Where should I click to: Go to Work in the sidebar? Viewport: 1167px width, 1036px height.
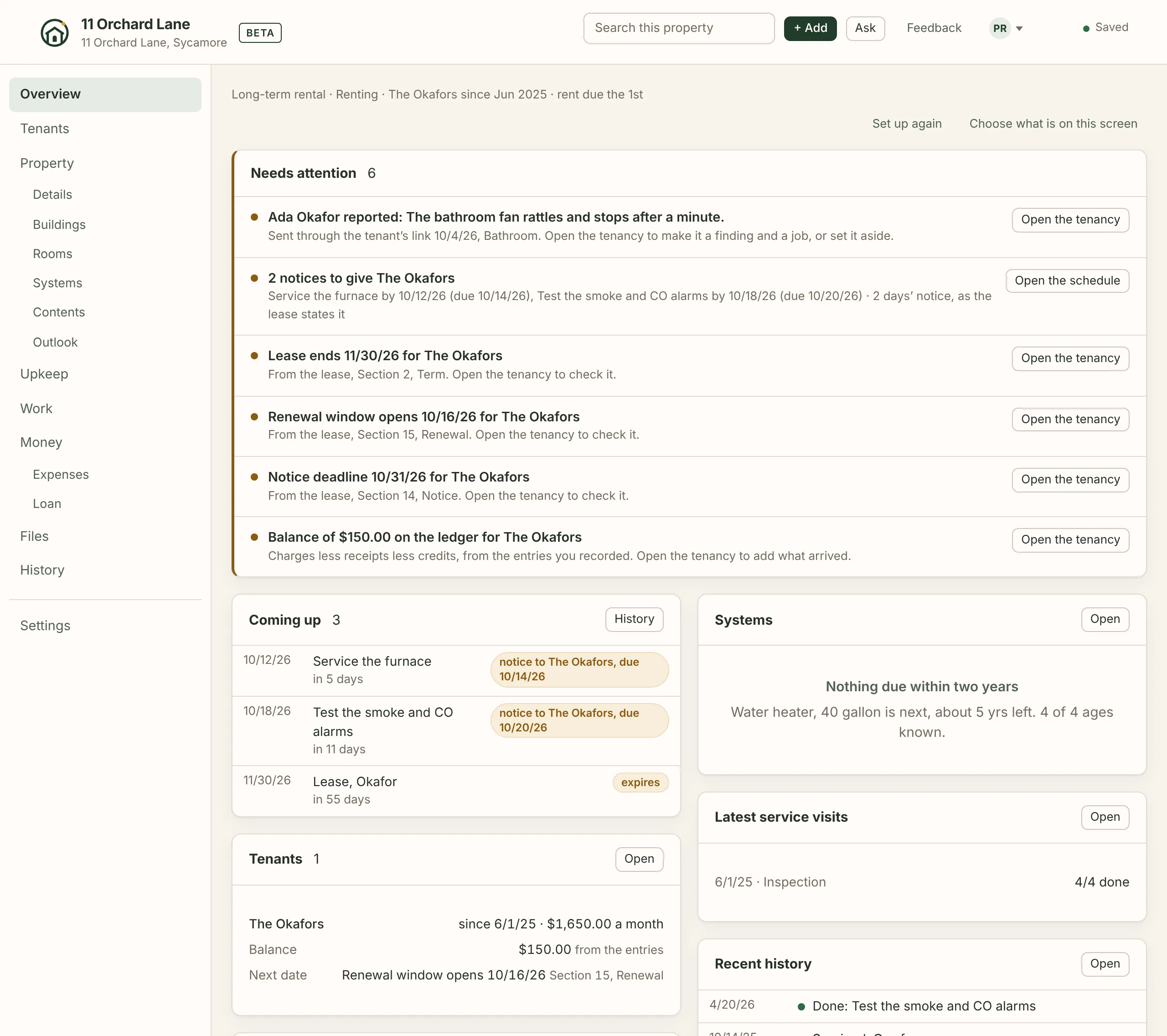[36, 409]
